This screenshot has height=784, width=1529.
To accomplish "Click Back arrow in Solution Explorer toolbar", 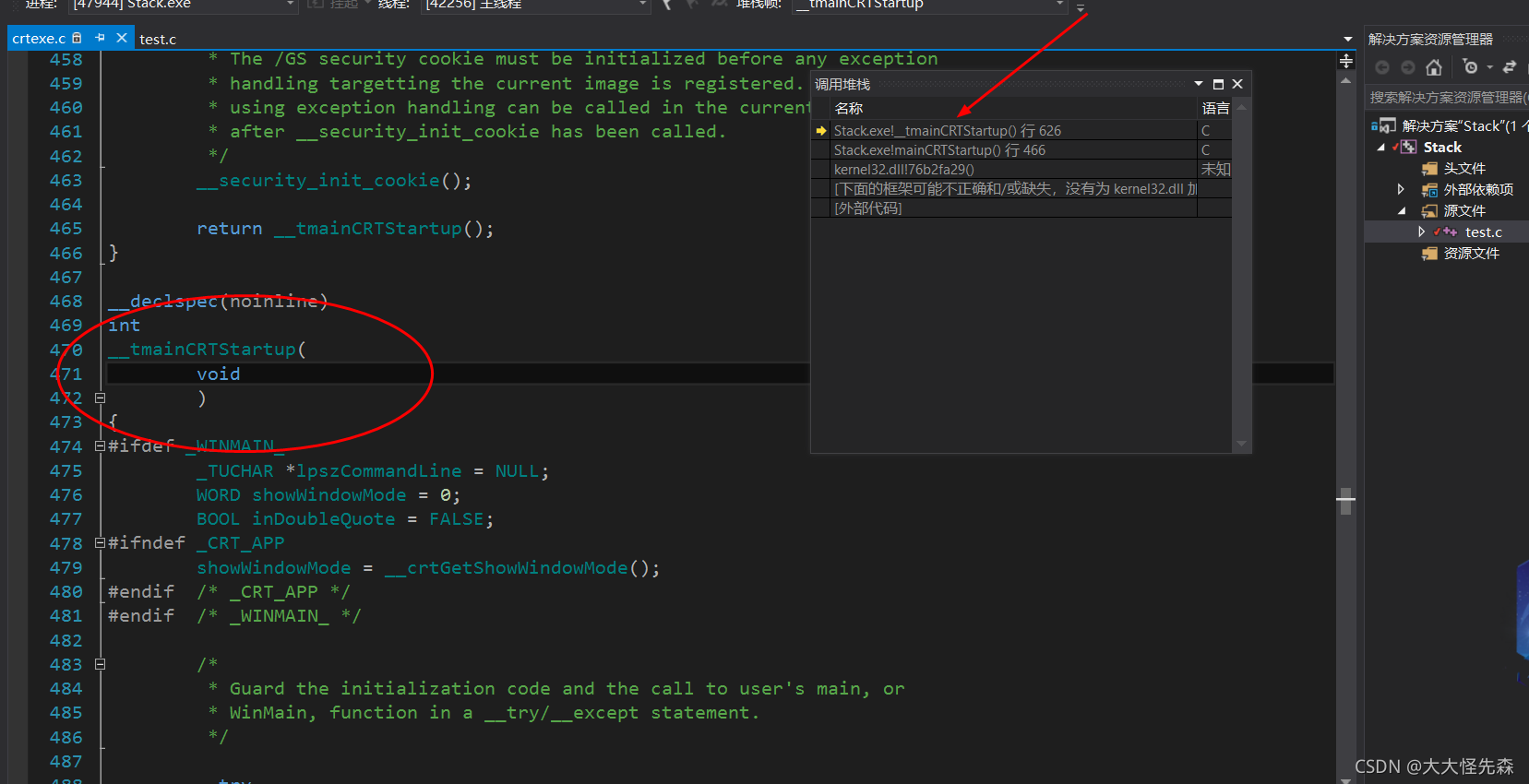I will tap(1381, 67).
